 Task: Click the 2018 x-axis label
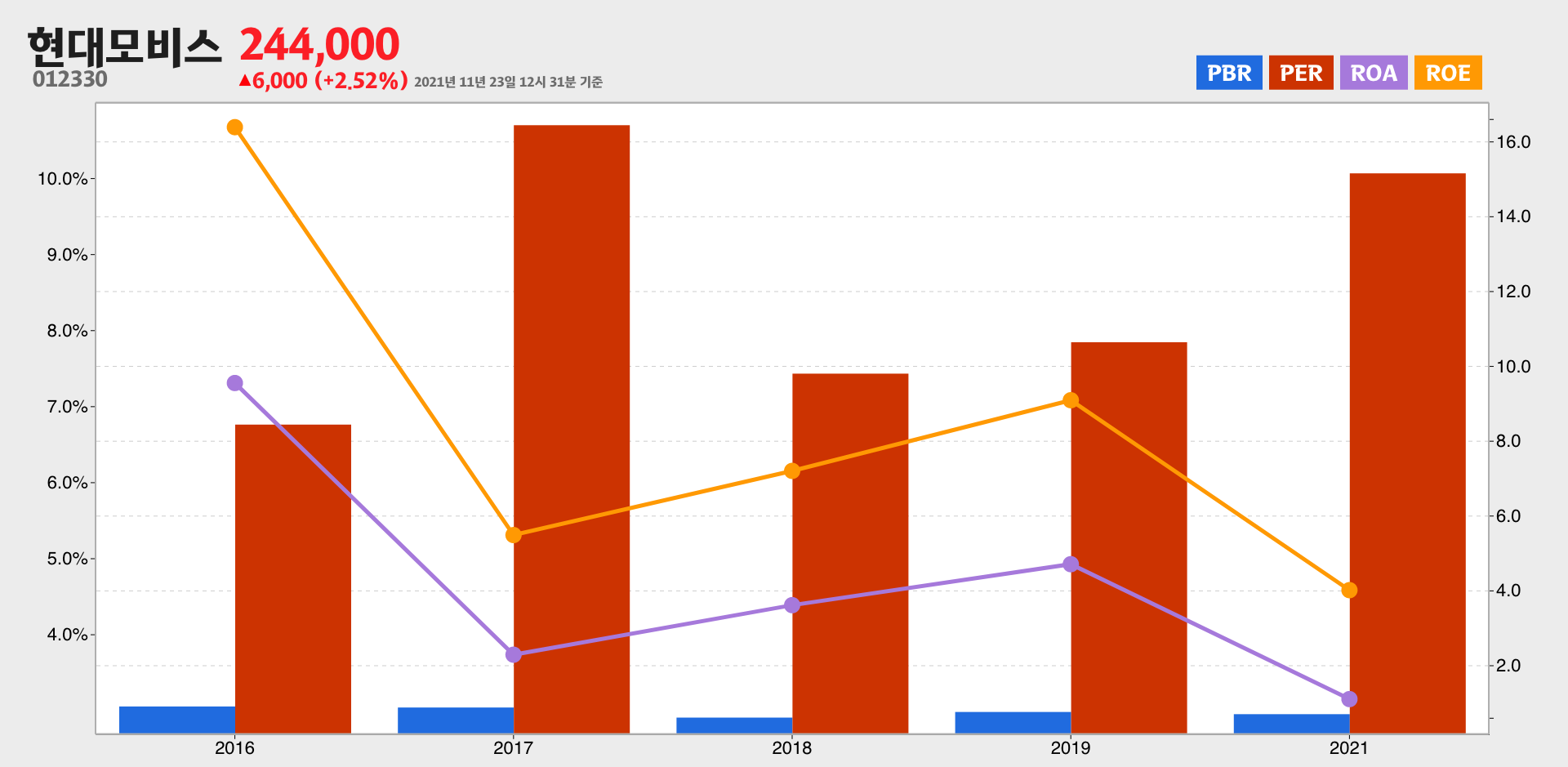click(x=792, y=748)
